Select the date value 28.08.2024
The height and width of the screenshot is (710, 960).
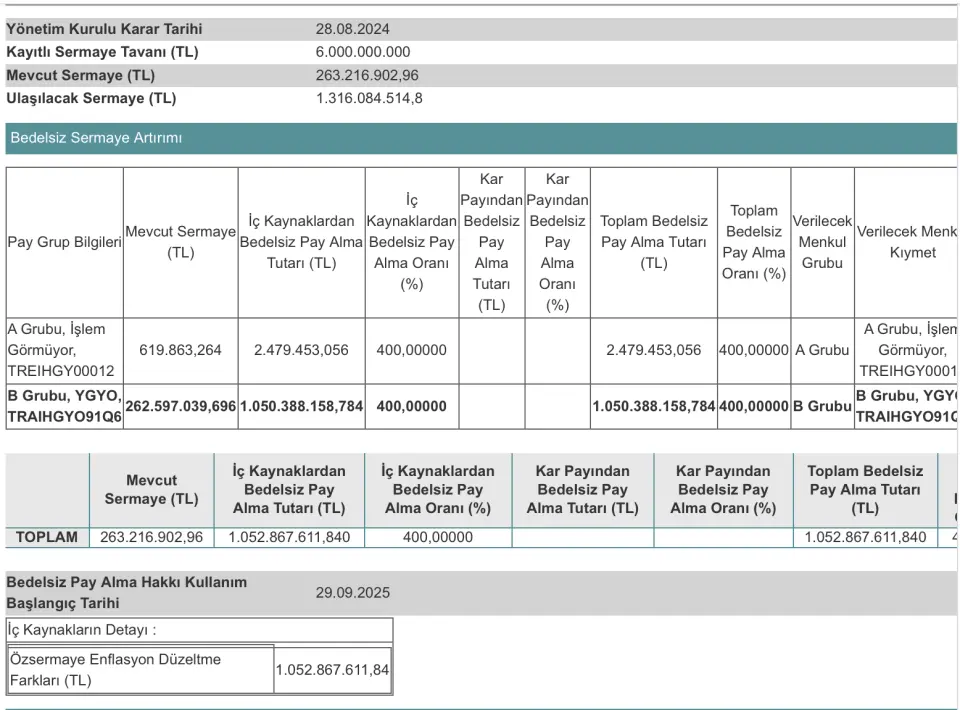click(x=353, y=29)
